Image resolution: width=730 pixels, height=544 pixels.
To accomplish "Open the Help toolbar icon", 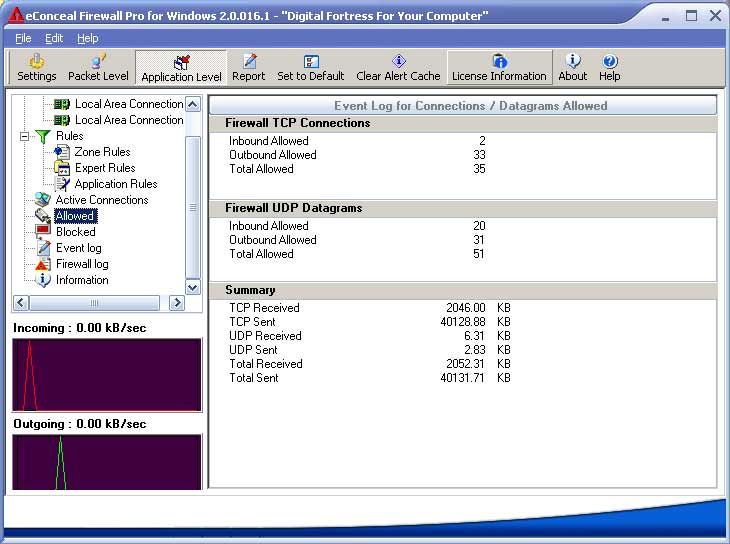I will [x=609, y=61].
